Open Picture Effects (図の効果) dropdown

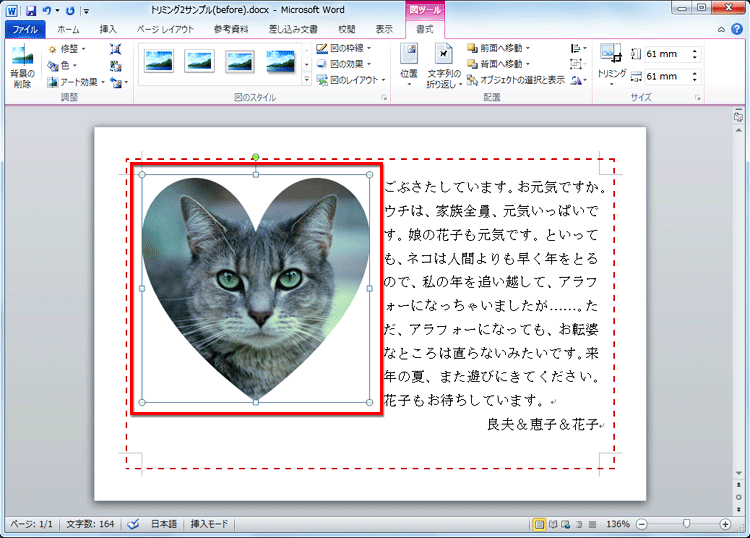click(x=344, y=64)
